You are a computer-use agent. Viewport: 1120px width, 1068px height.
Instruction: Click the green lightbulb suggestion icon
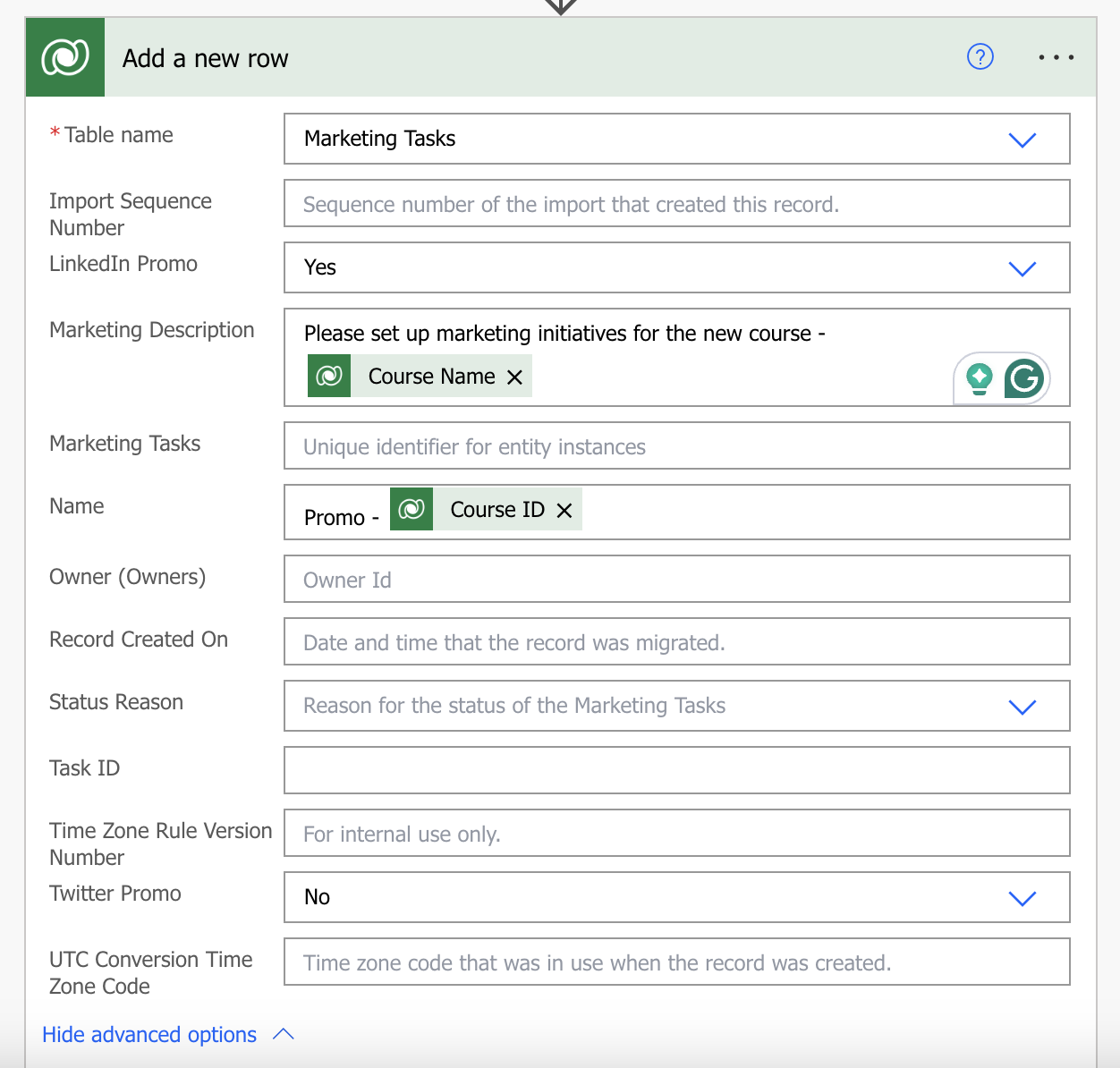(x=980, y=378)
